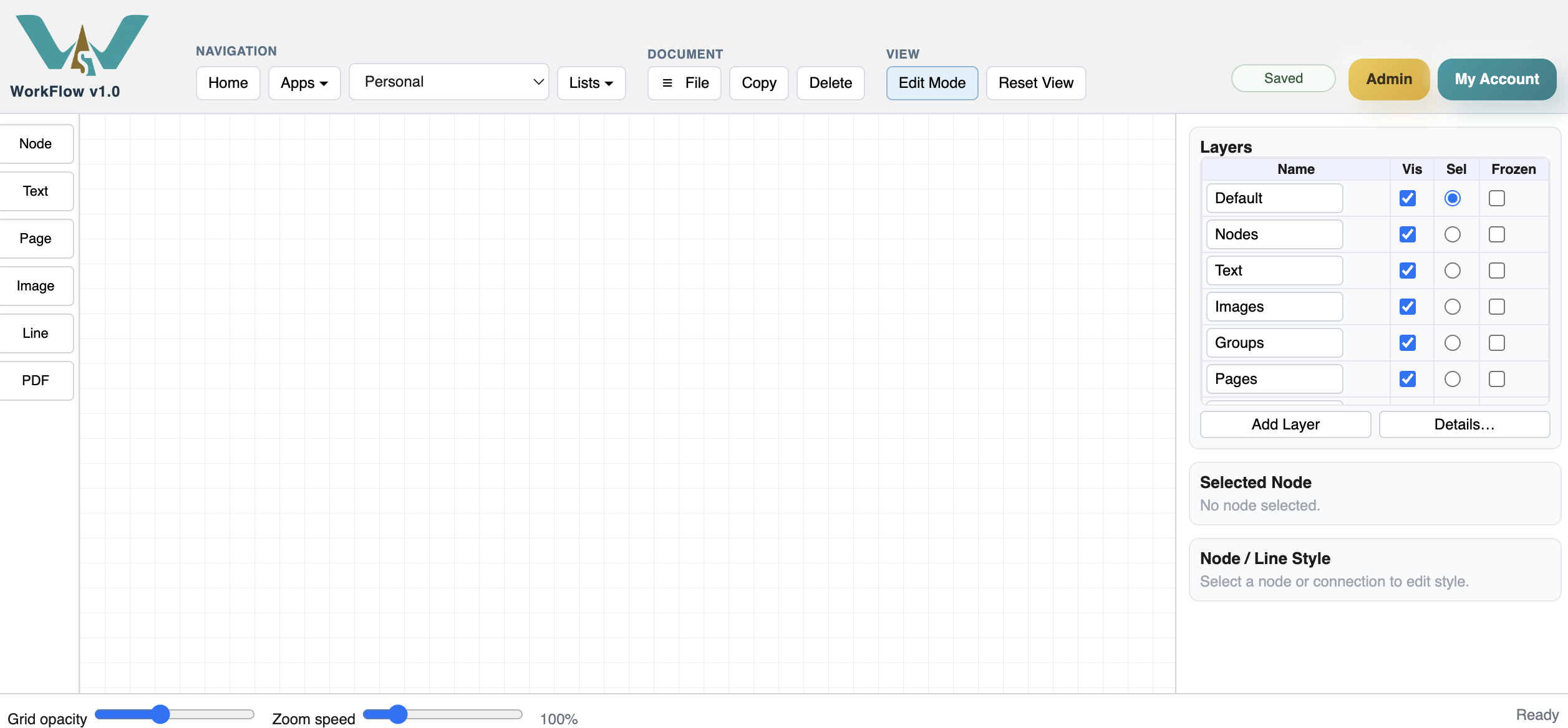This screenshot has height=728, width=1568.
Task: Freeze the Default layer
Action: tap(1497, 198)
